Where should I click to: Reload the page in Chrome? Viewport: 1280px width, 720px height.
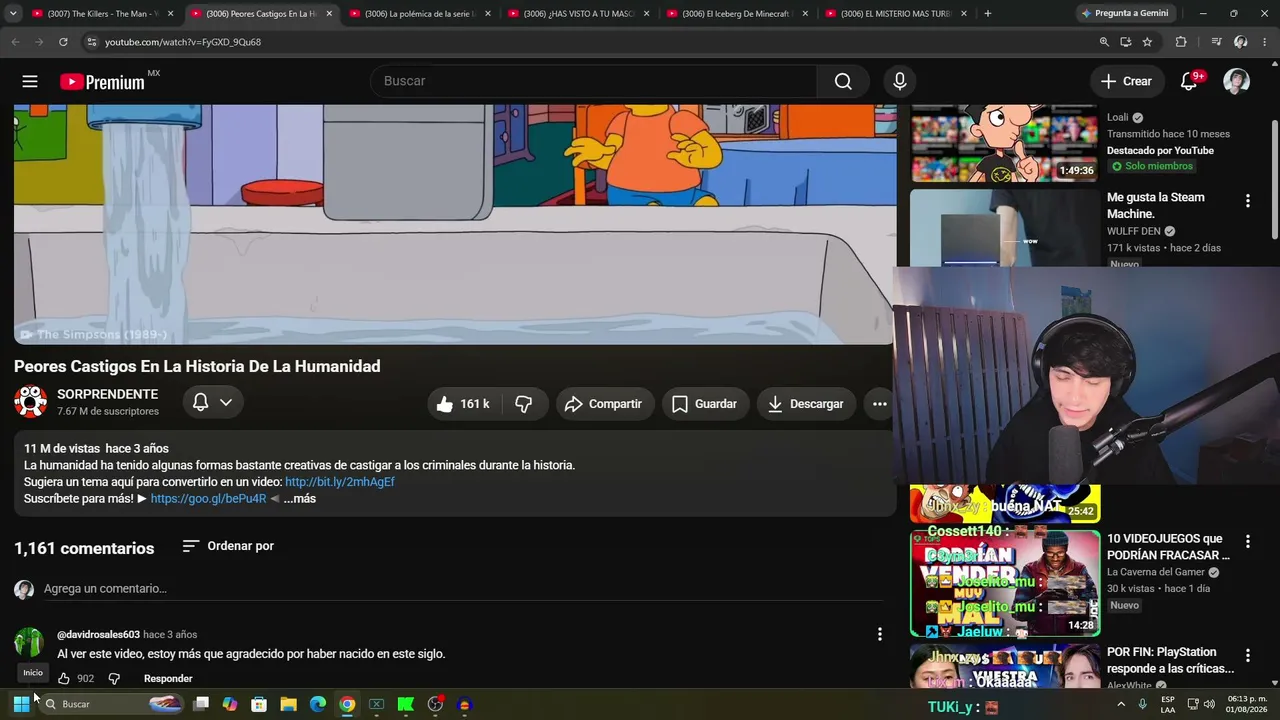point(63,42)
